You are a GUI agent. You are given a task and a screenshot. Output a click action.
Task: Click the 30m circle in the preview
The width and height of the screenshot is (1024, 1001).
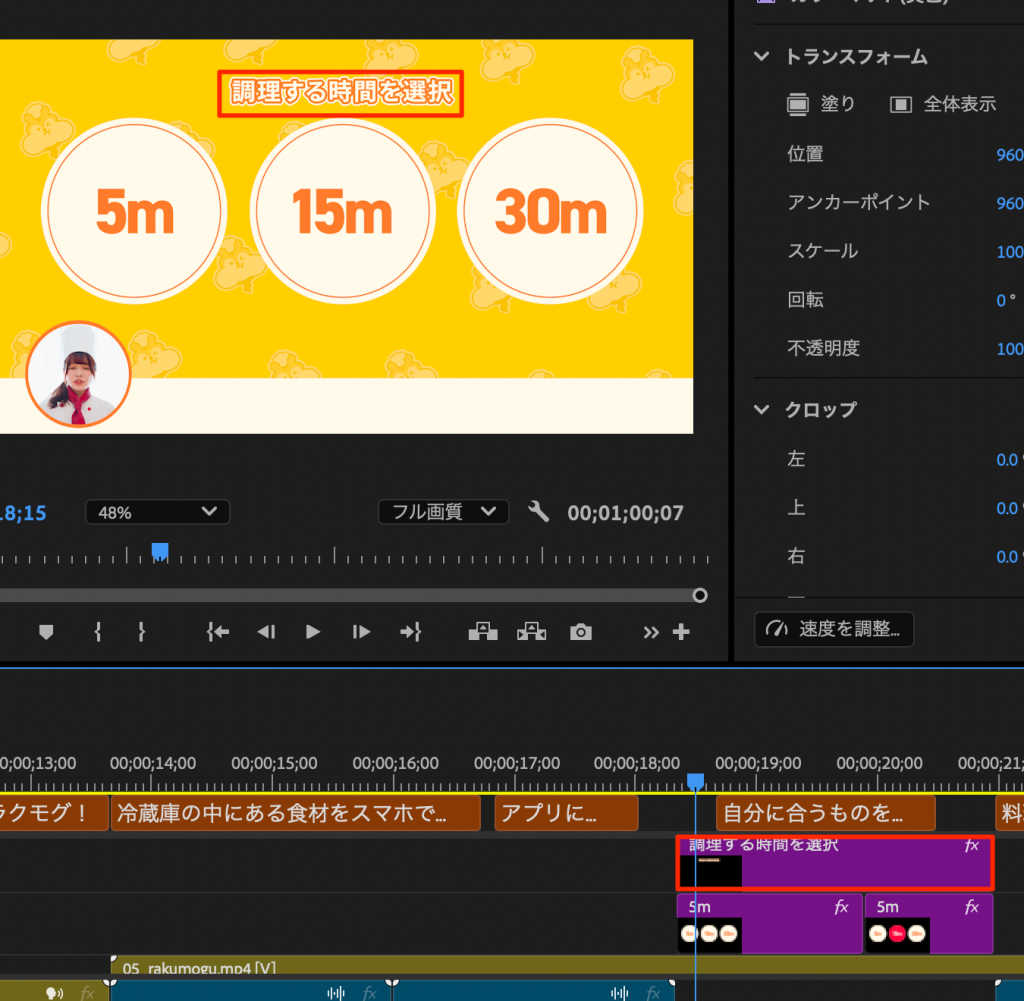(x=550, y=212)
